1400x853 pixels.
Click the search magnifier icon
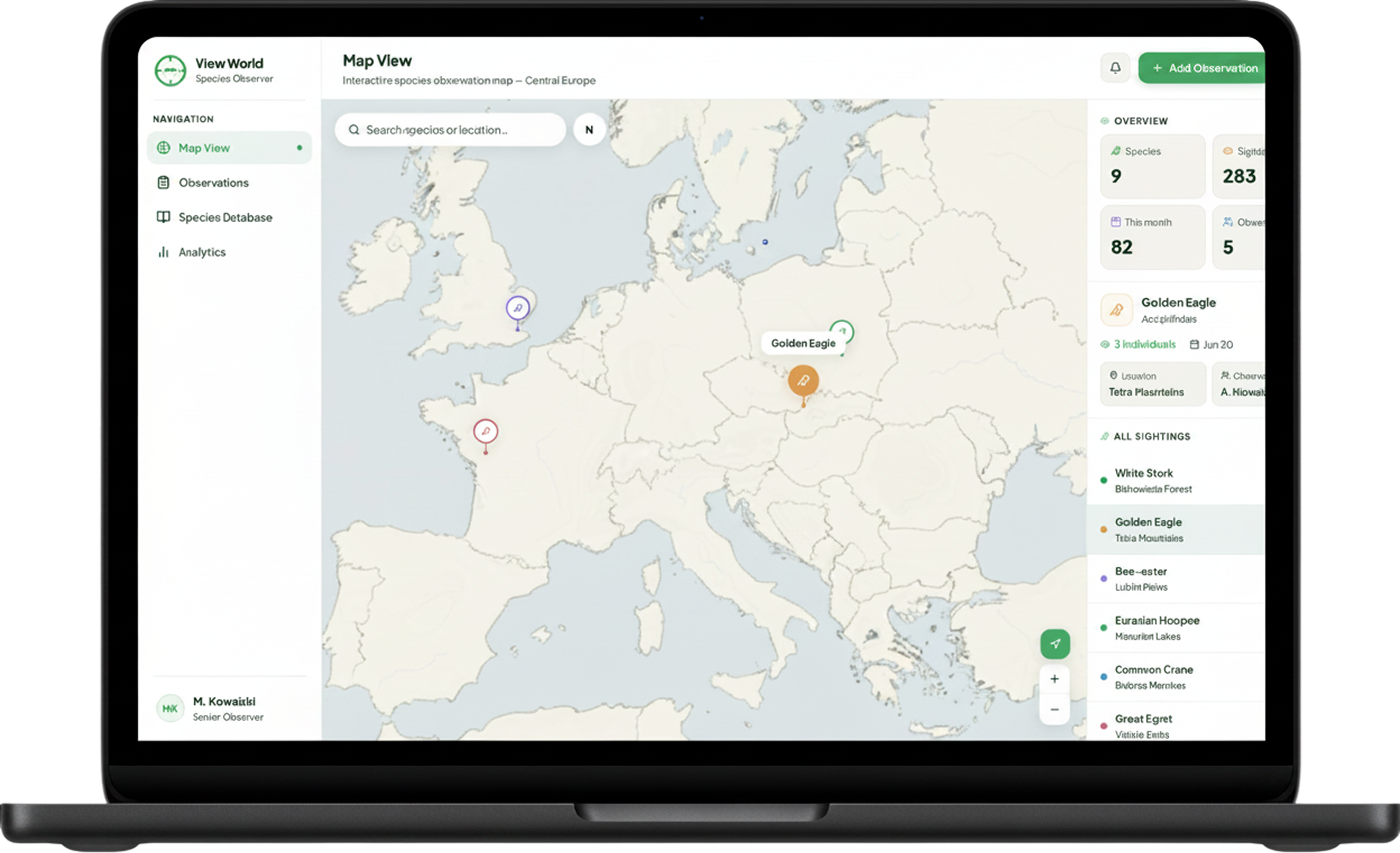pos(353,130)
